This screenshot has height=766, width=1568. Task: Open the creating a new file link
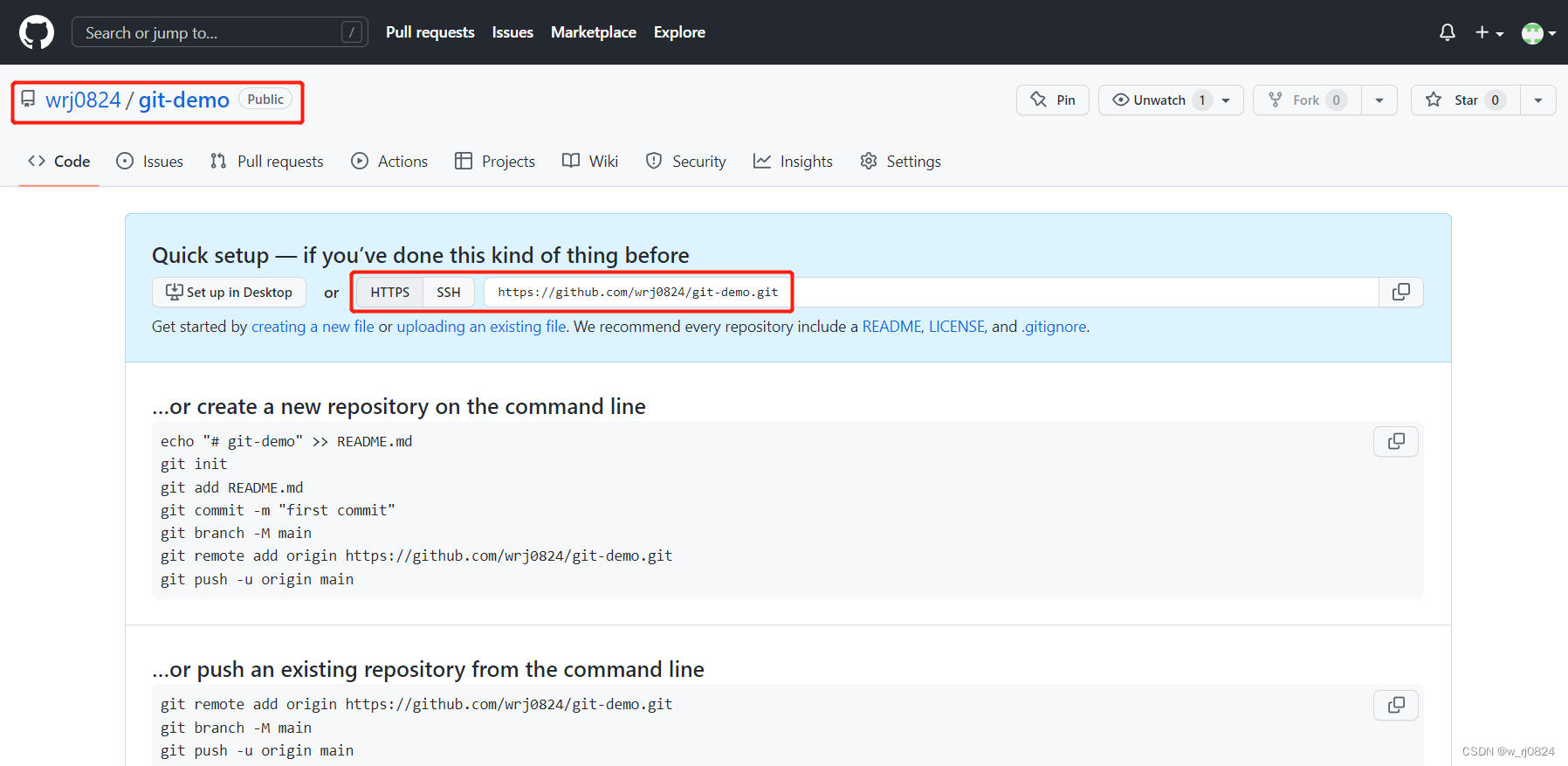tap(313, 327)
